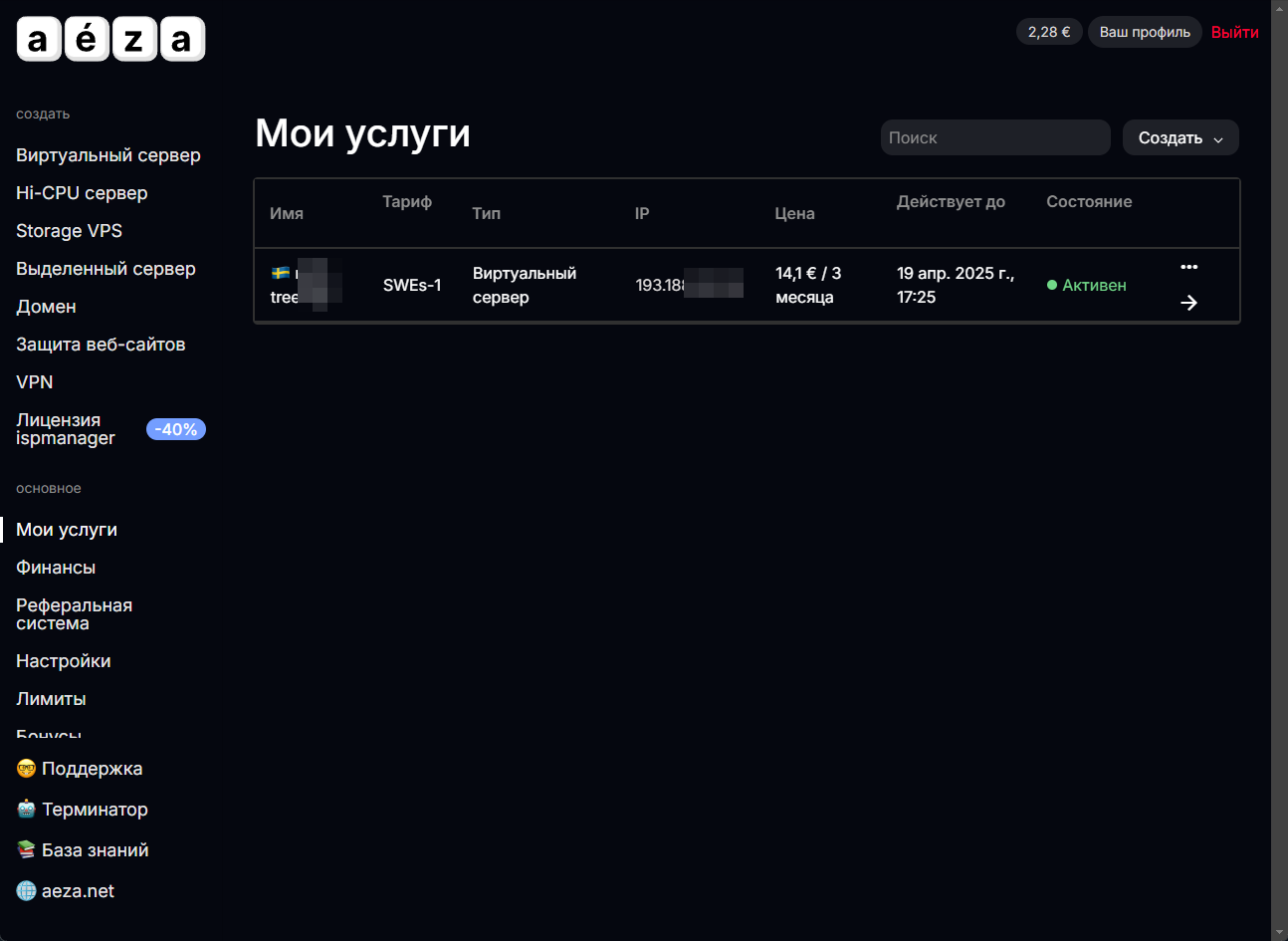Screen dimensions: 1288x941
Task: Go to the Финансы section
Action: coord(56,568)
